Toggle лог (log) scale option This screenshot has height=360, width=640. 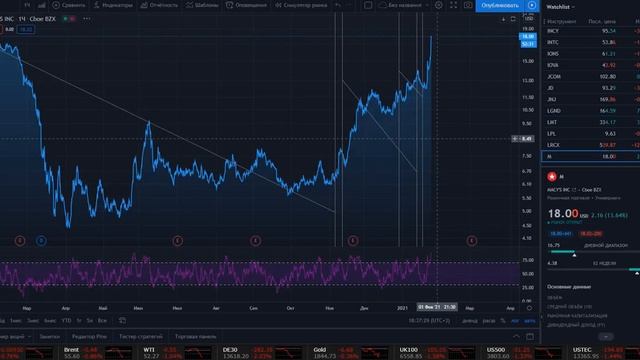pos(515,321)
